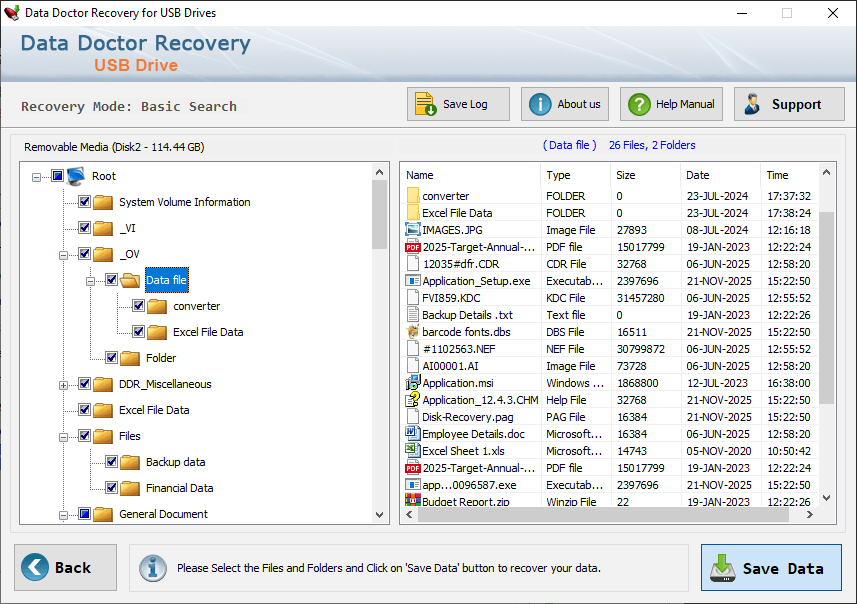The width and height of the screenshot is (857, 604).
Task: Click the tree scroll down arrow
Action: pyautogui.click(x=379, y=515)
